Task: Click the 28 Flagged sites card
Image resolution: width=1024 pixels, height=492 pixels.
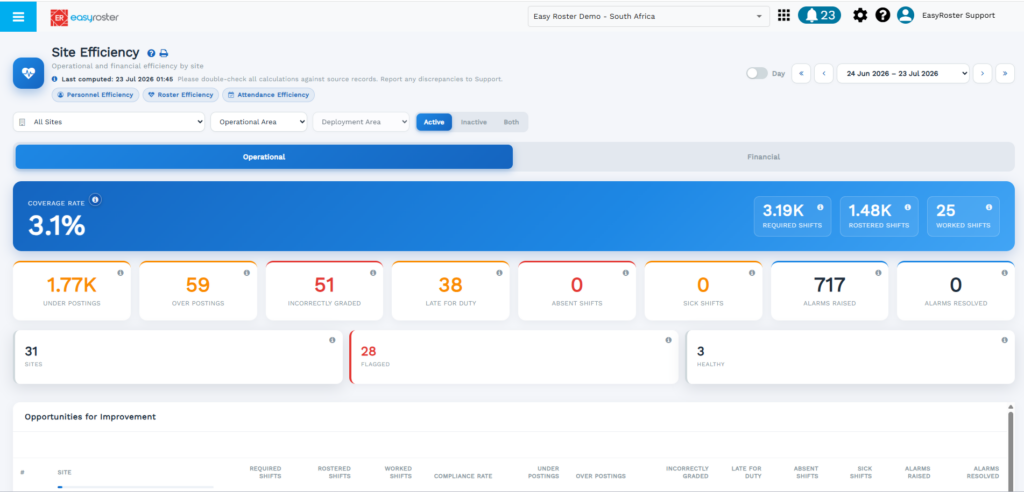Action: click(x=514, y=357)
